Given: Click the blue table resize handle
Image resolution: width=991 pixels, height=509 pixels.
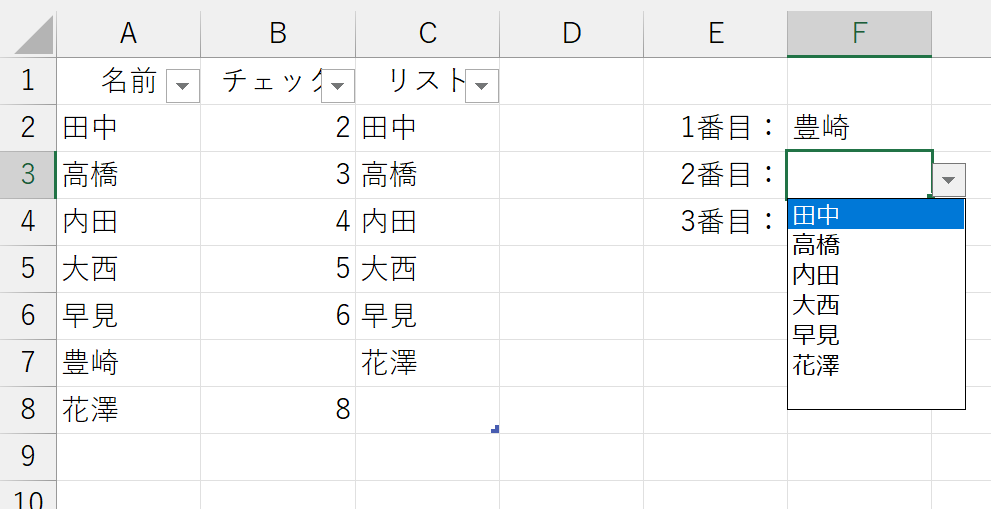Looking at the screenshot, I should (x=495, y=429).
